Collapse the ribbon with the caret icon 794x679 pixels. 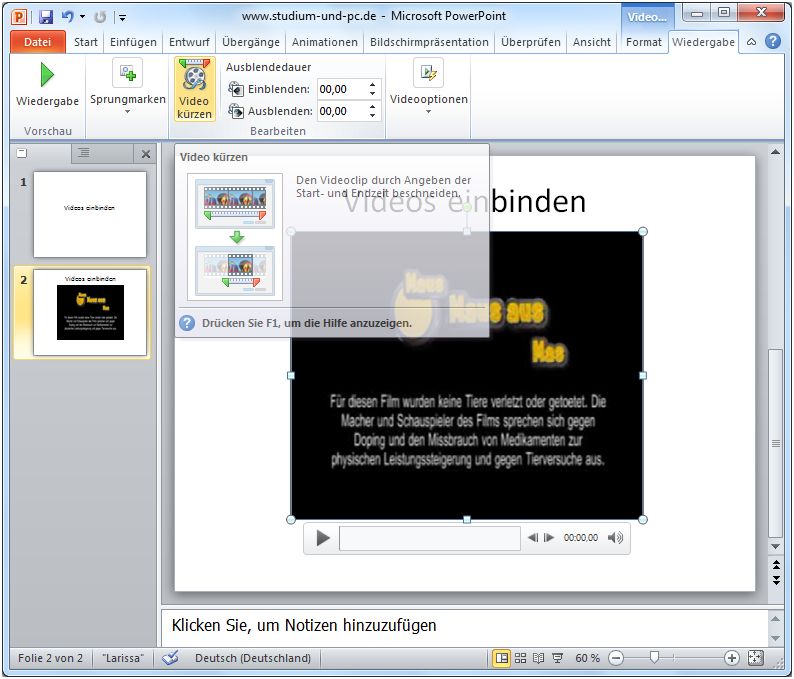[x=751, y=42]
